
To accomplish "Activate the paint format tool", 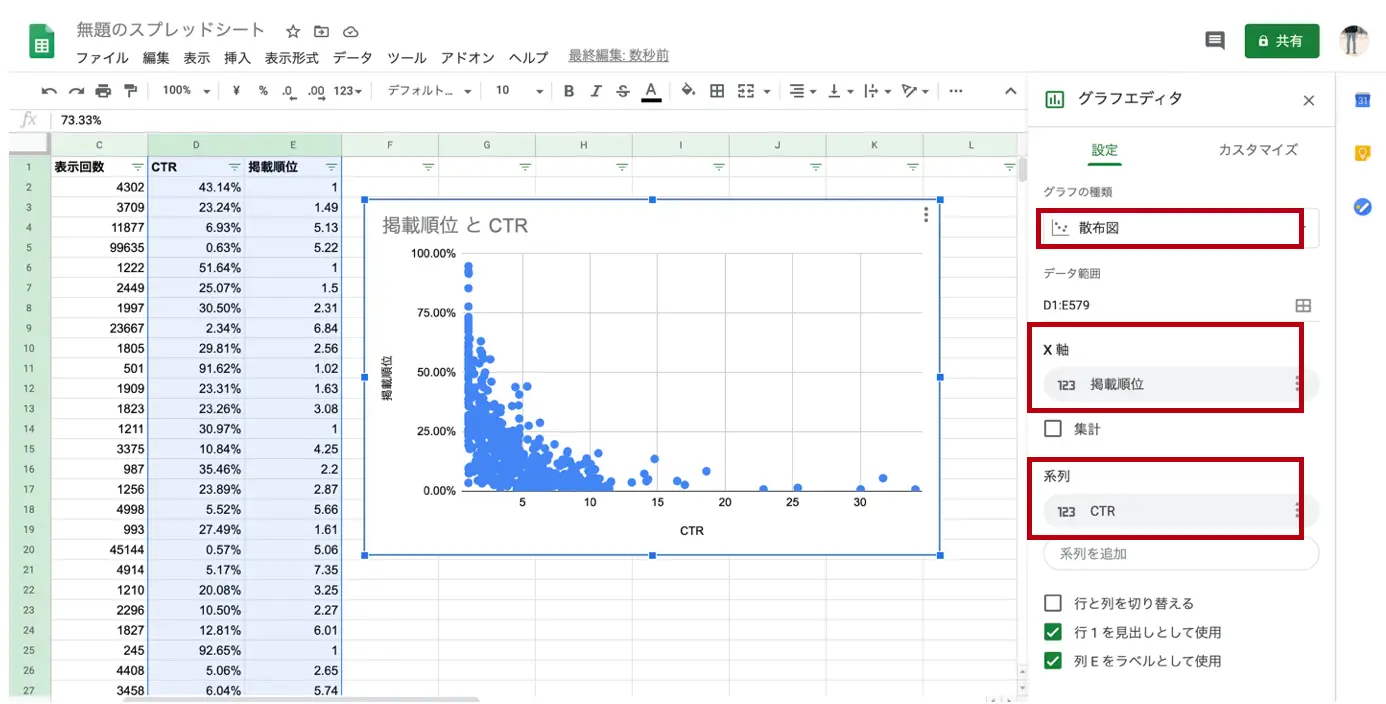I will [x=130, y=91].
